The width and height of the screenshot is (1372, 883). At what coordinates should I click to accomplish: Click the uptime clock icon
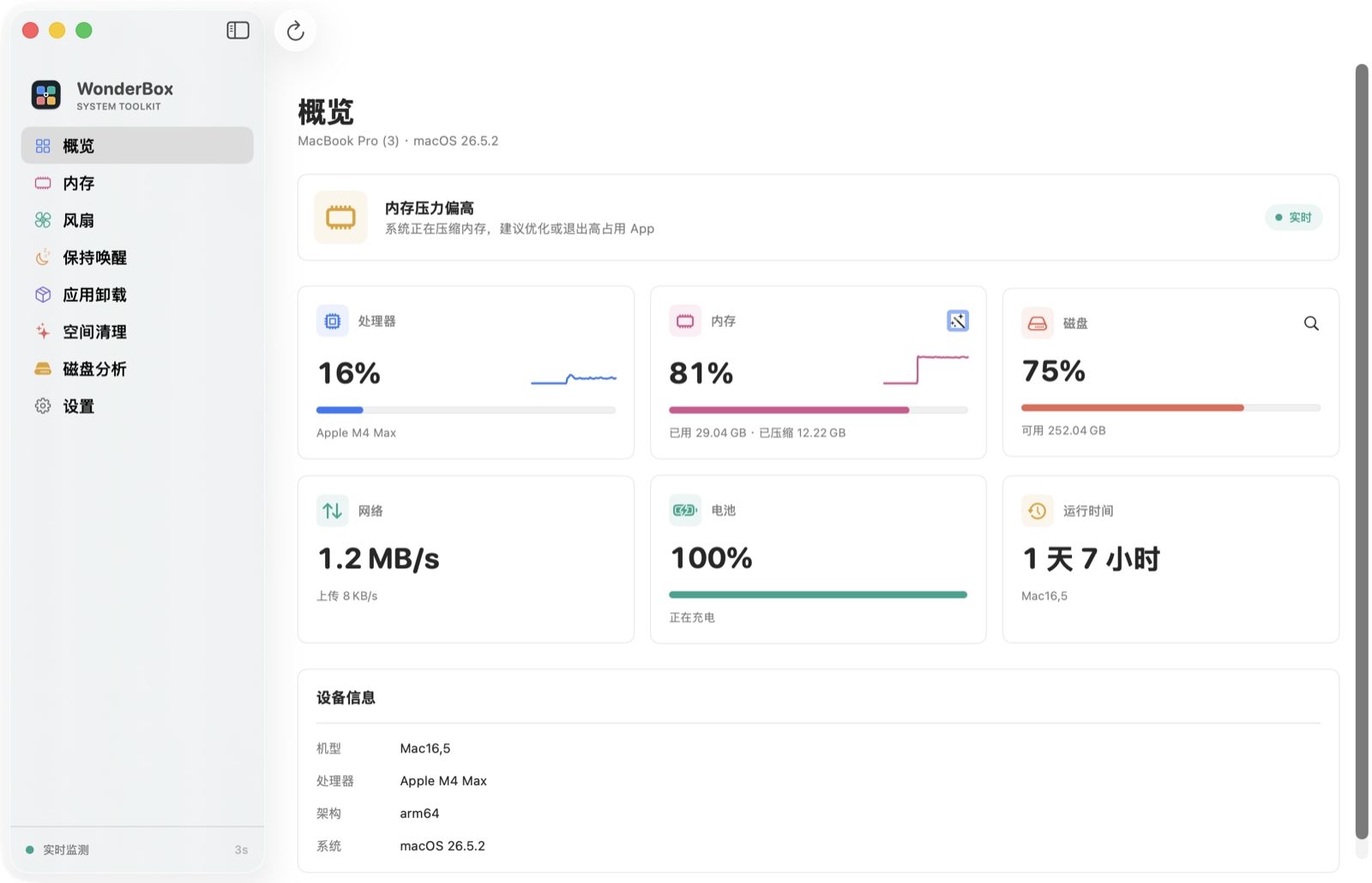click(x=1038, y=511)
